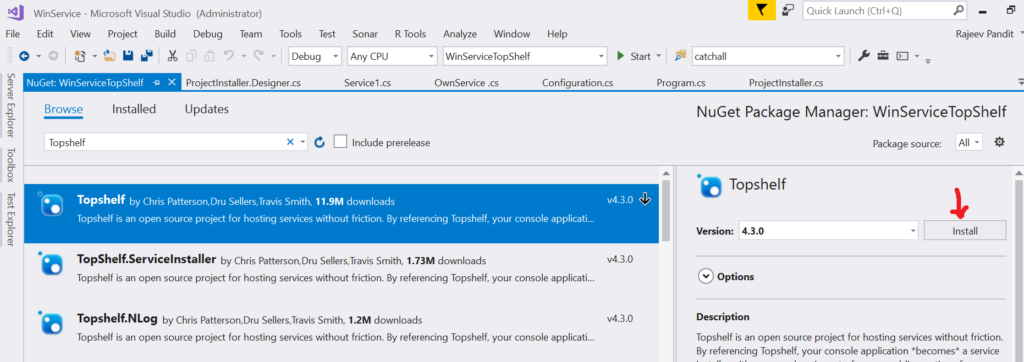Screen dimensions: 1024x362
Task: Click the refresh icon beside the search box
Action: [x=319, y=142]
